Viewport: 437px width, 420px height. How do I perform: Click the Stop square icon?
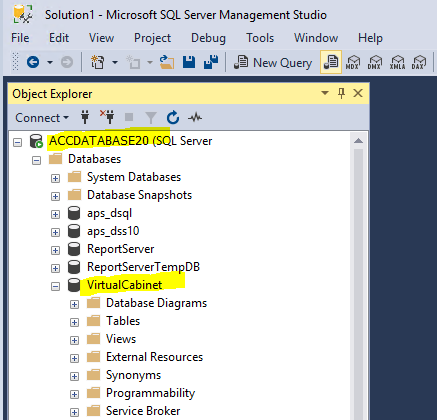point(129,117)
